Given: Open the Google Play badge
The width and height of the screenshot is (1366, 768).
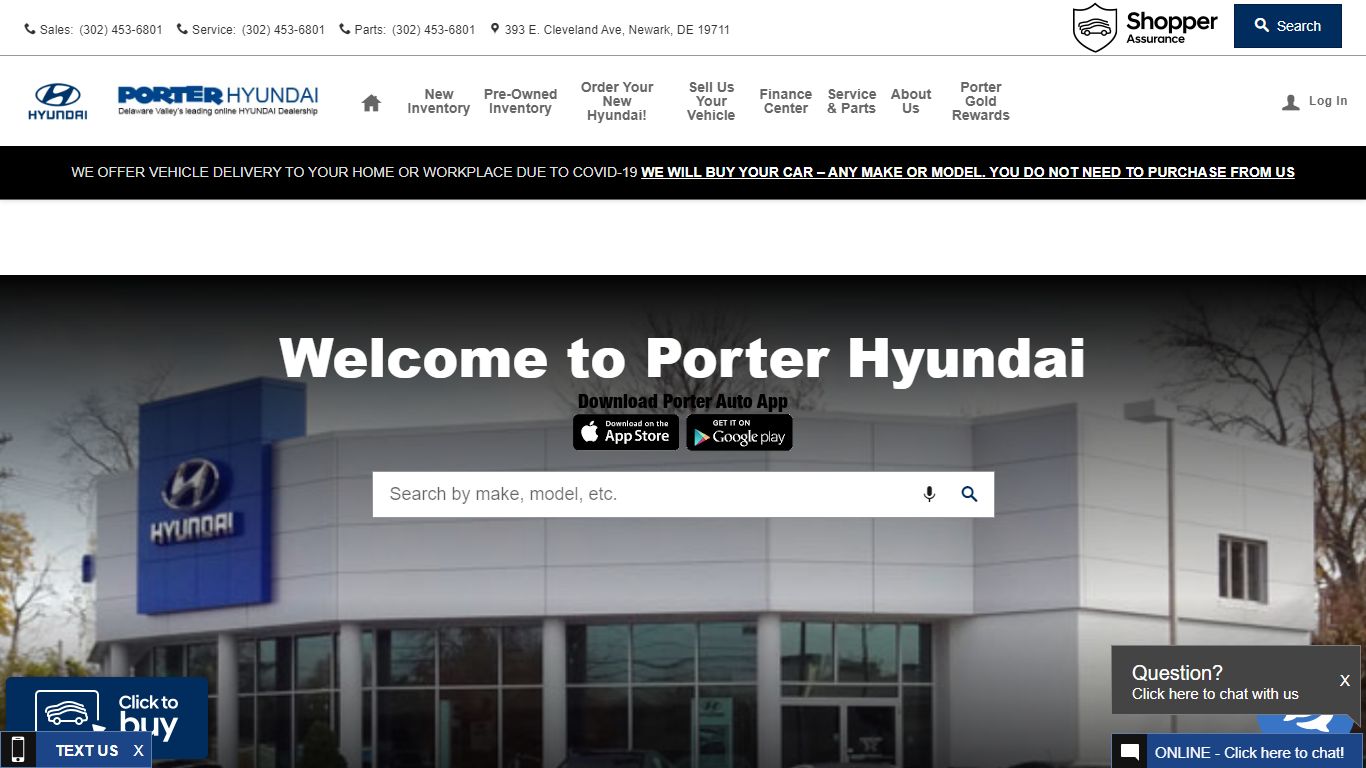Looking at the screenshot, I should 739,432.
